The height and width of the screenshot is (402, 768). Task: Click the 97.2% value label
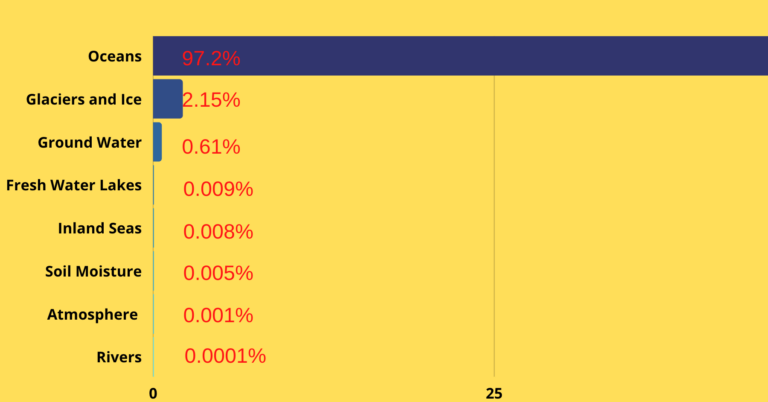pyautogui.click(x=211, y=59)
